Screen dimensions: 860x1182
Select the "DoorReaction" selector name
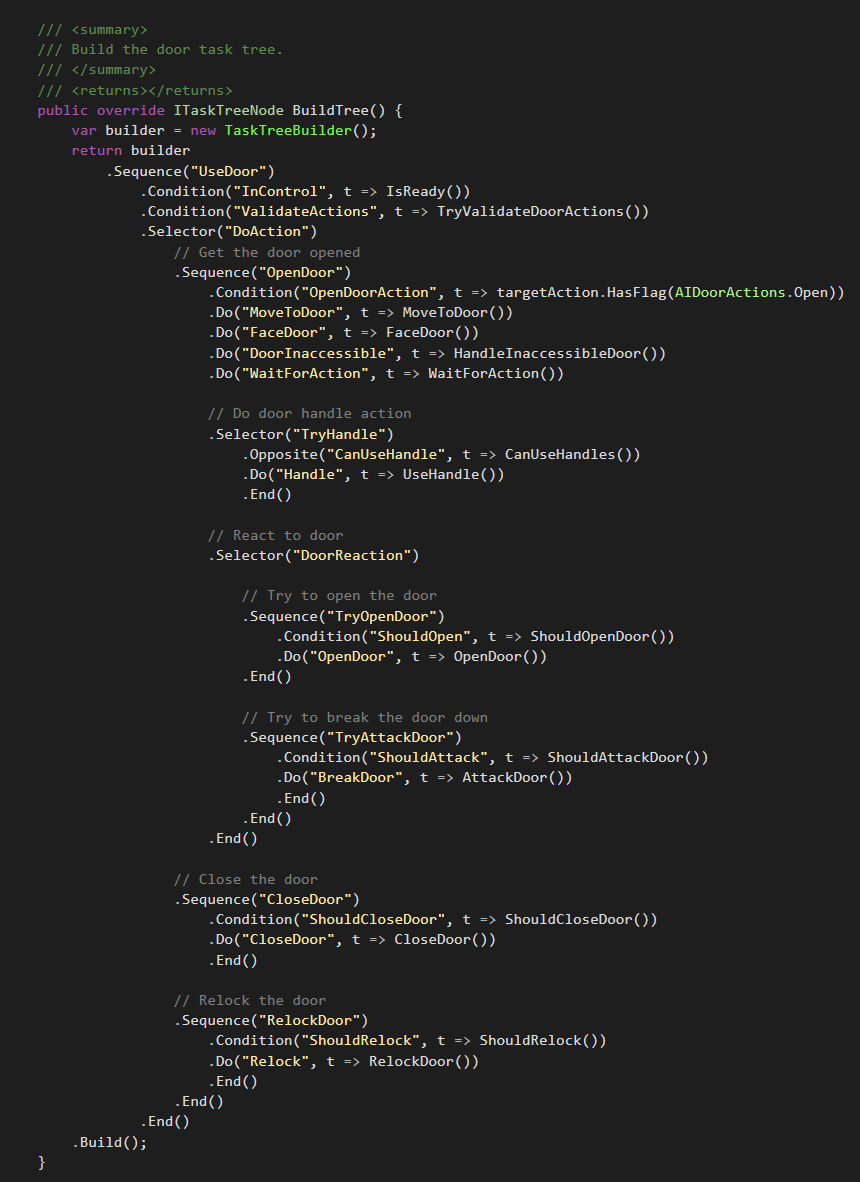click(351, 556)
